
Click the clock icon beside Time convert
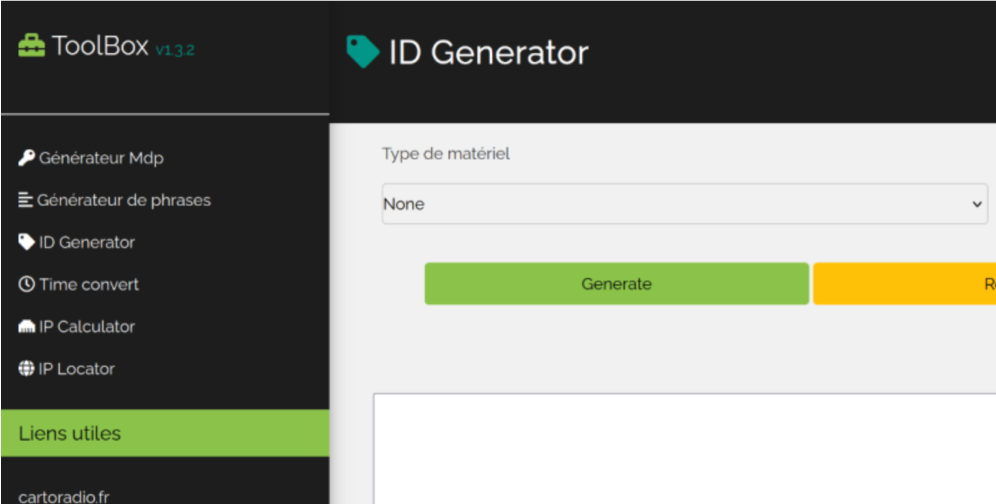27,285
